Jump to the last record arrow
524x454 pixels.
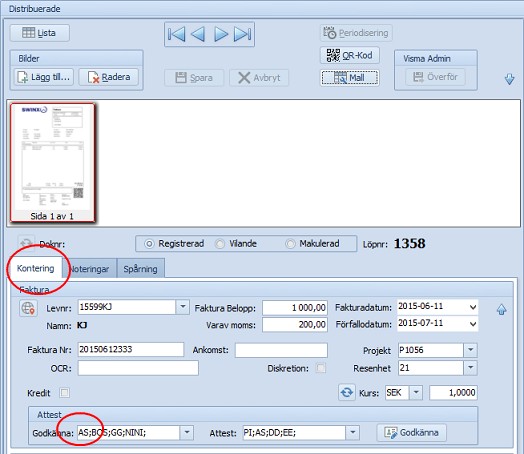tap(243, 34)
